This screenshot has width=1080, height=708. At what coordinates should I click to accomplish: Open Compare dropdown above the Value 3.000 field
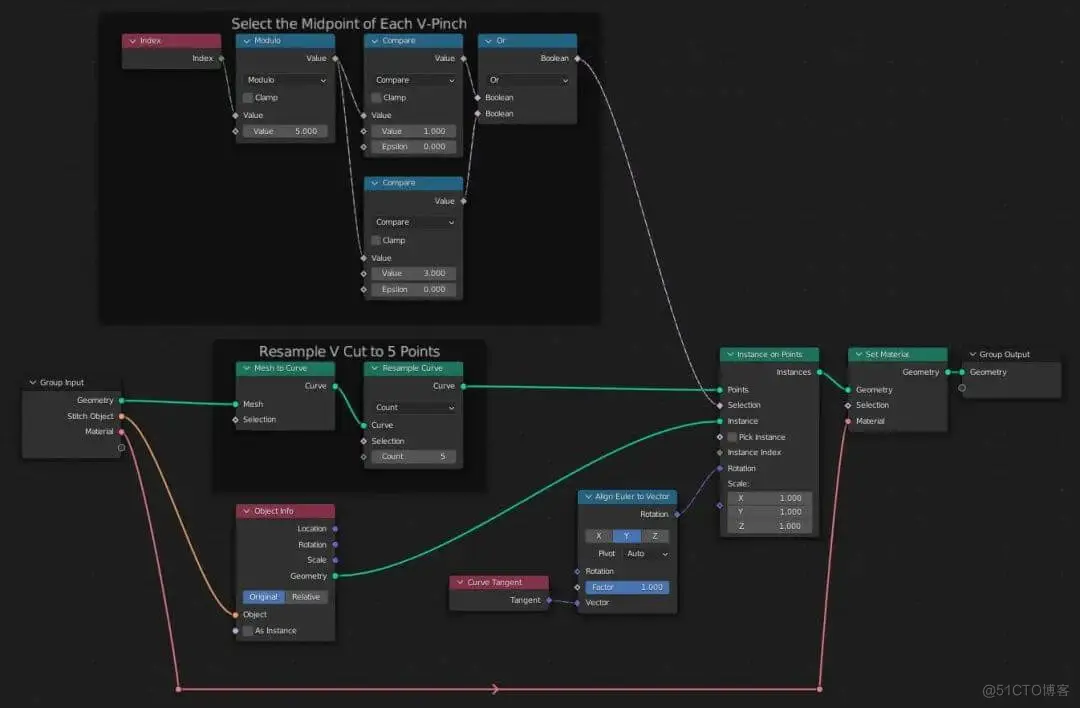[x=413, y=222]
